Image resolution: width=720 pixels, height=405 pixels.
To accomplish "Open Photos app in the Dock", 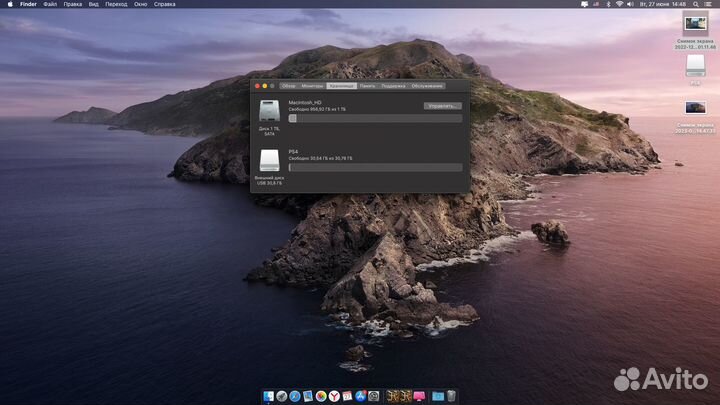I will point(321,396).
